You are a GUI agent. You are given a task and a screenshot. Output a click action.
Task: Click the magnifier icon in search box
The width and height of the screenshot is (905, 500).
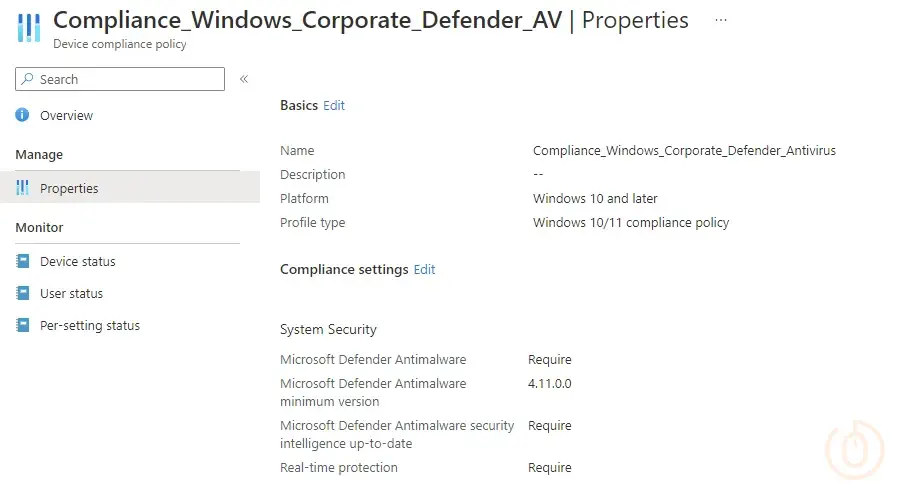pyautogui.click(x=29, y=80)
